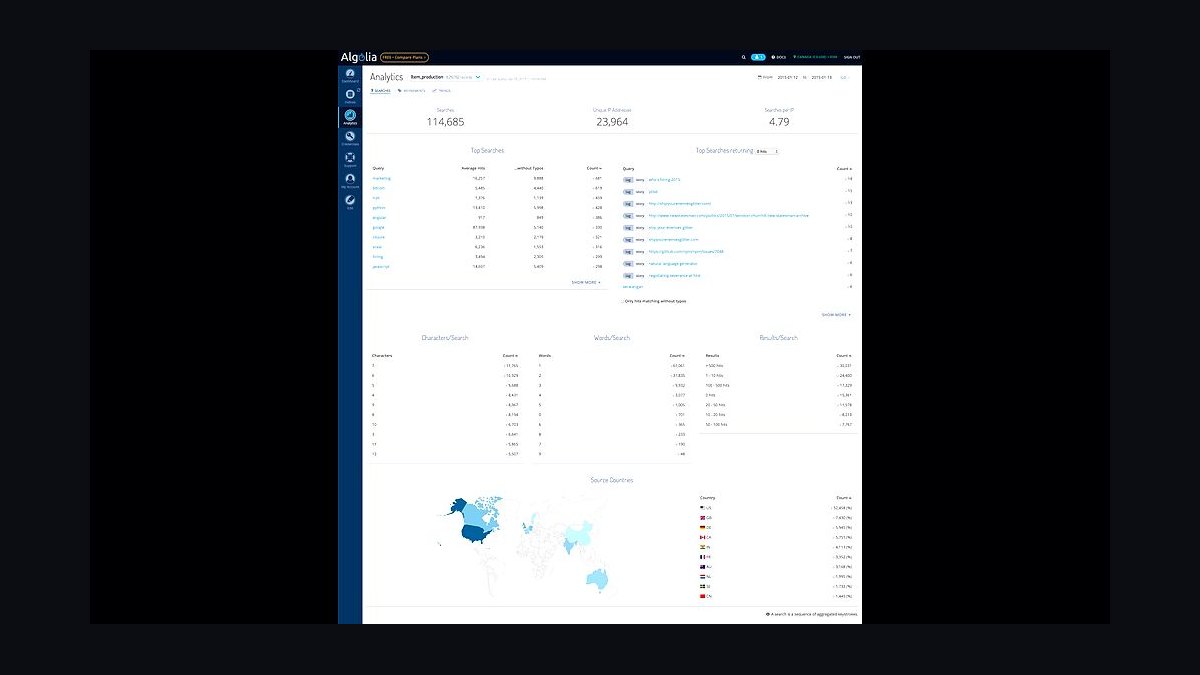Click the Average Hits column header

472,169
